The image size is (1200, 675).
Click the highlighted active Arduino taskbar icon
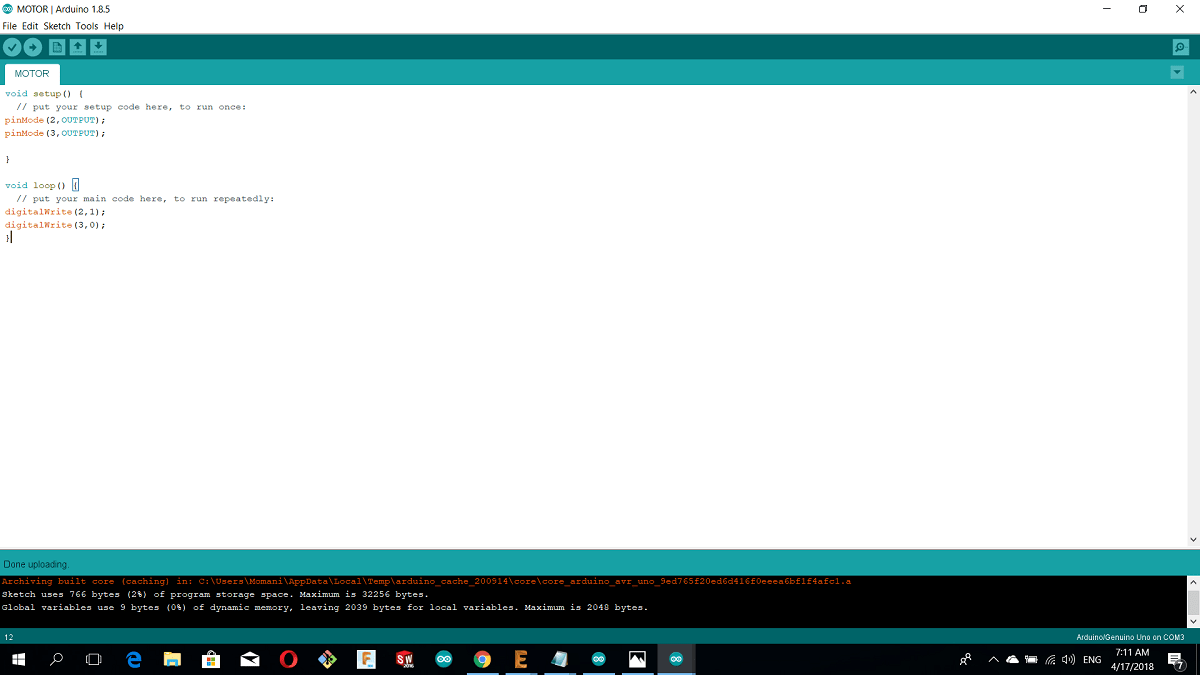coord(676,659)
